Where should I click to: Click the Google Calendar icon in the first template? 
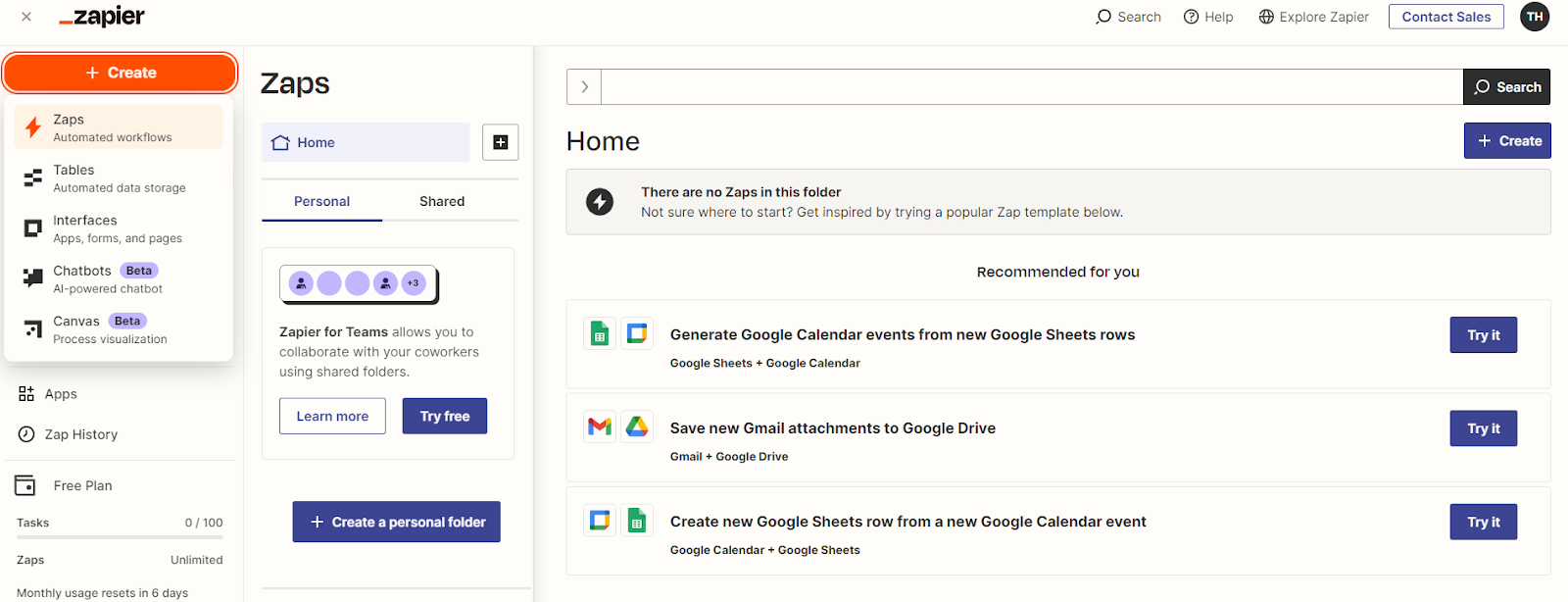[x=637, y=334]
